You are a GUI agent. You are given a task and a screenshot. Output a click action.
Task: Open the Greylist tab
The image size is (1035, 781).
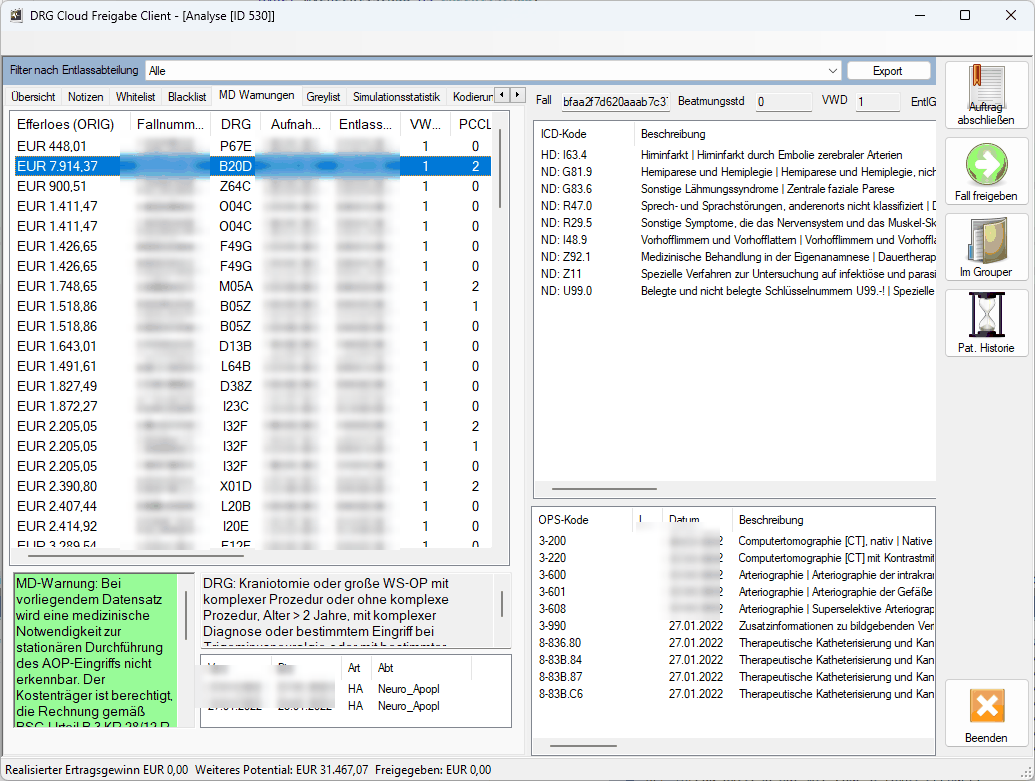(x=323, y=97)
